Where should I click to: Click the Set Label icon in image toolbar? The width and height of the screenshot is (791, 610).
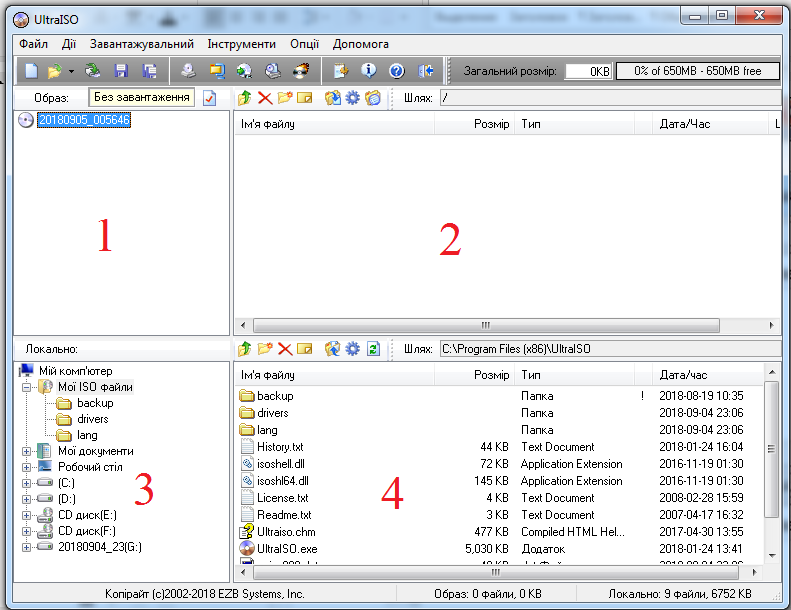point(373,97)
